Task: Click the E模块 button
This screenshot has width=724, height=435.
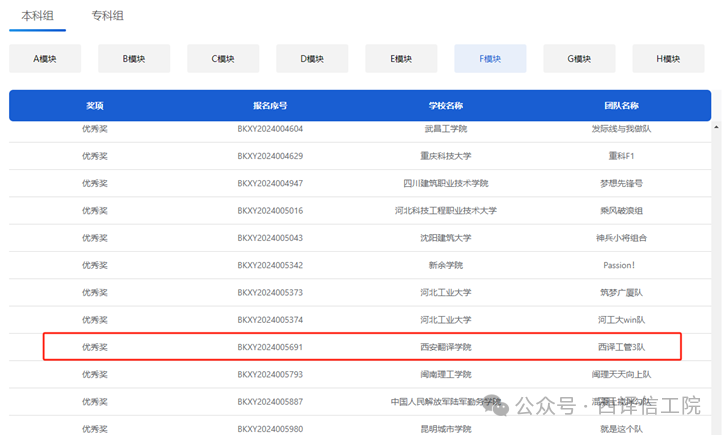Action: 401,59
